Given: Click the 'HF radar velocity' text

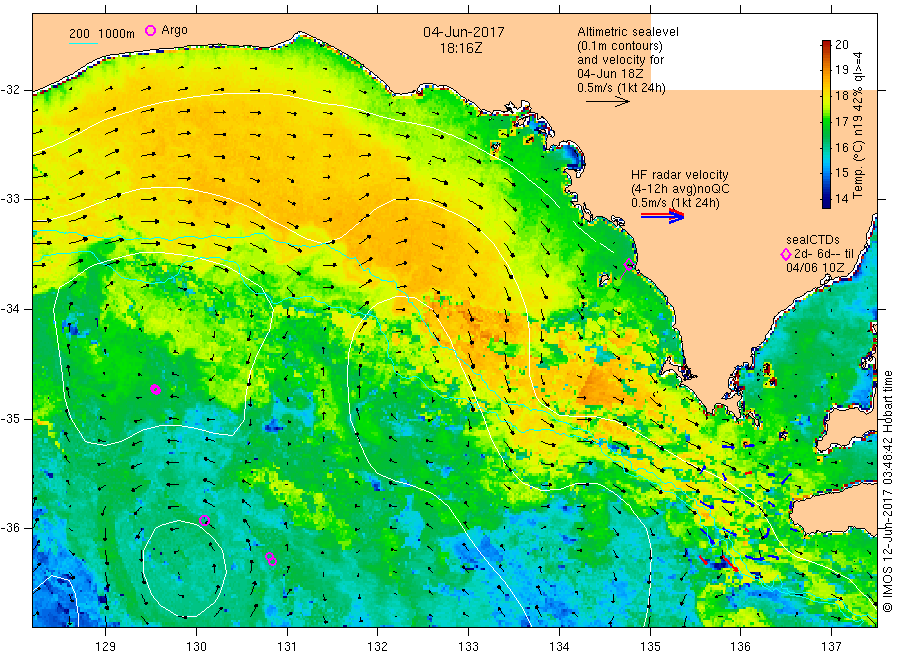Looking at the screenshot, I should 680,174.
